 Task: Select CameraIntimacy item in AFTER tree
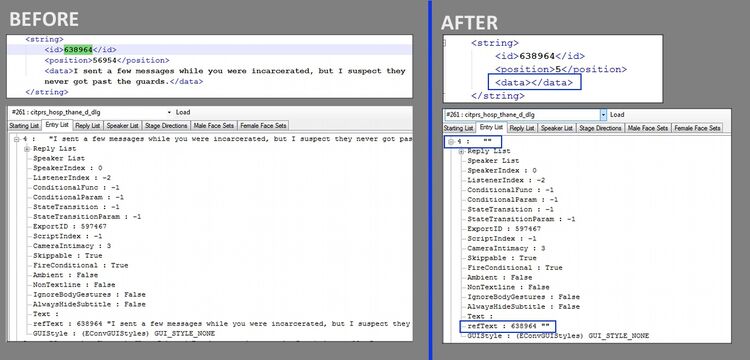506,249
